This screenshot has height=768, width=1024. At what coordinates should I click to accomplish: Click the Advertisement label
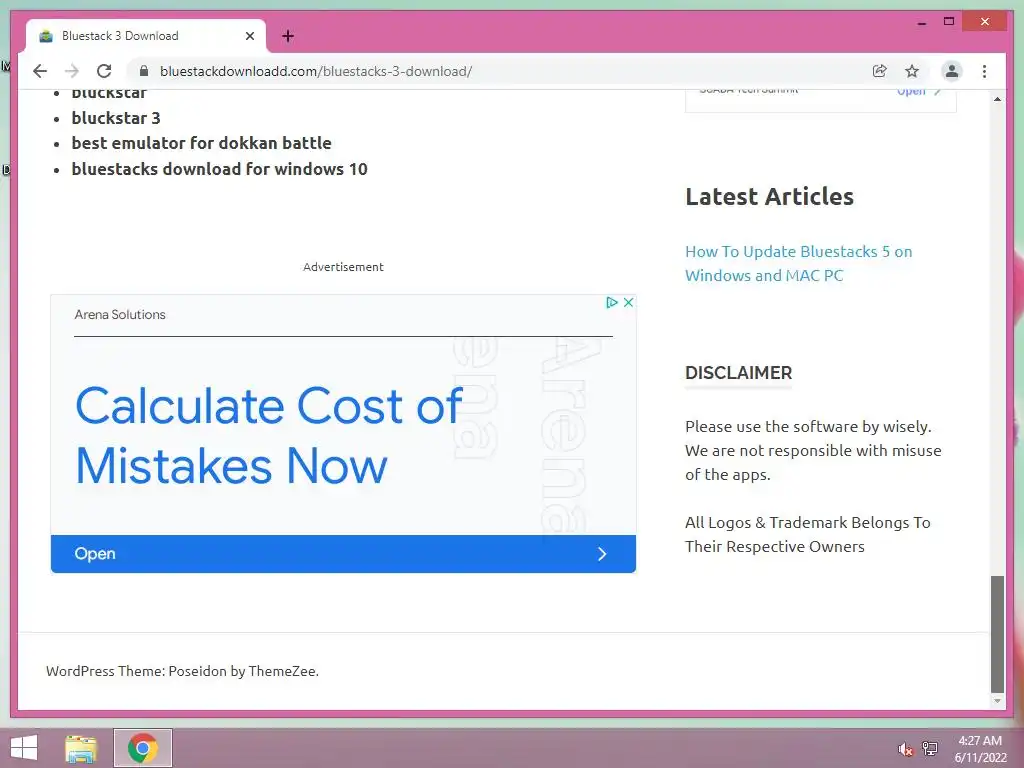(x=344, y=267)
